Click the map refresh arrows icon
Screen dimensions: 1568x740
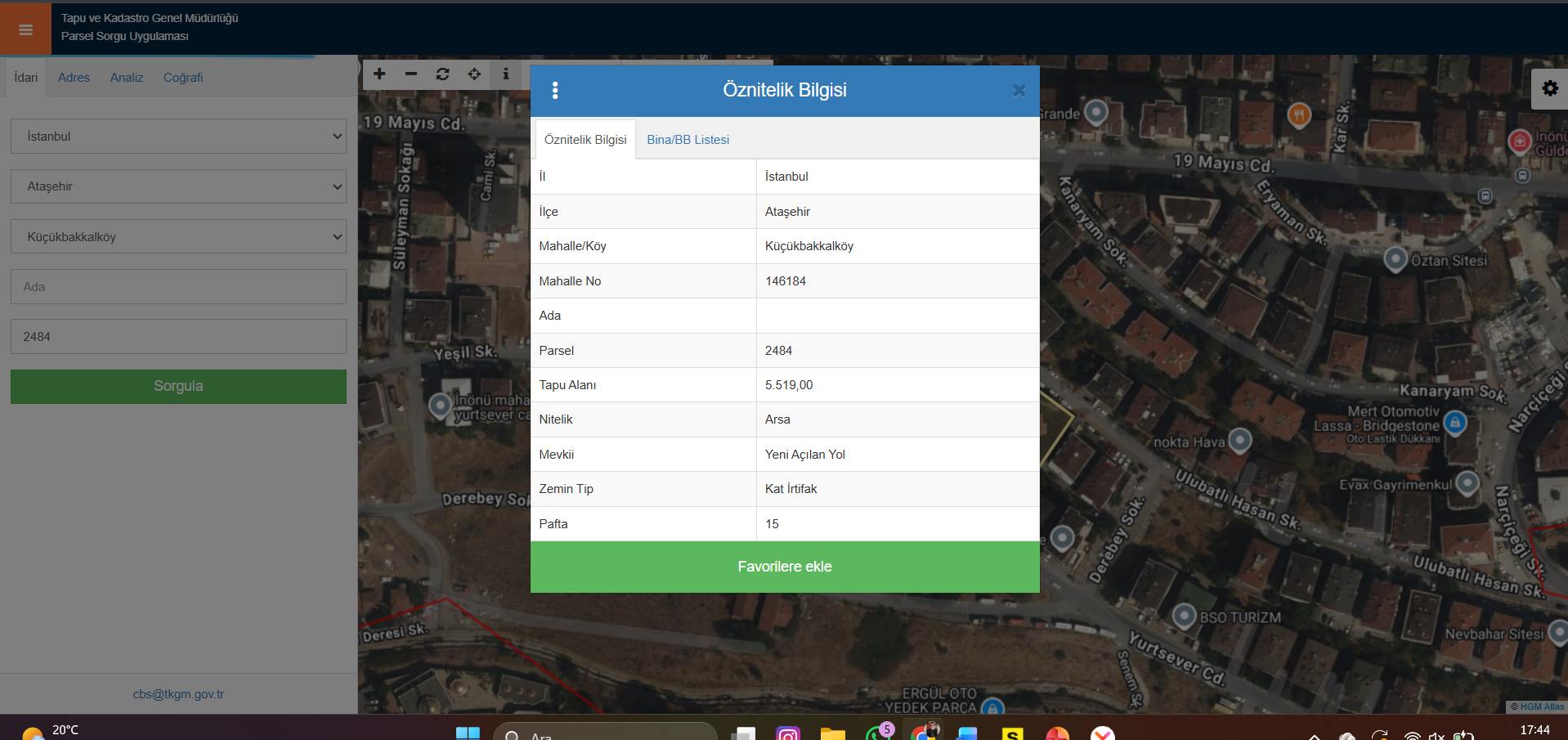(443, 74)
